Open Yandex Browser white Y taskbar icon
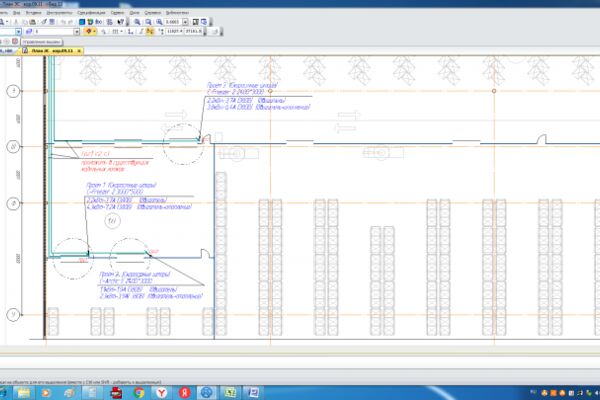The width and height of the screenshot is (600, 400). pos(162,392)
